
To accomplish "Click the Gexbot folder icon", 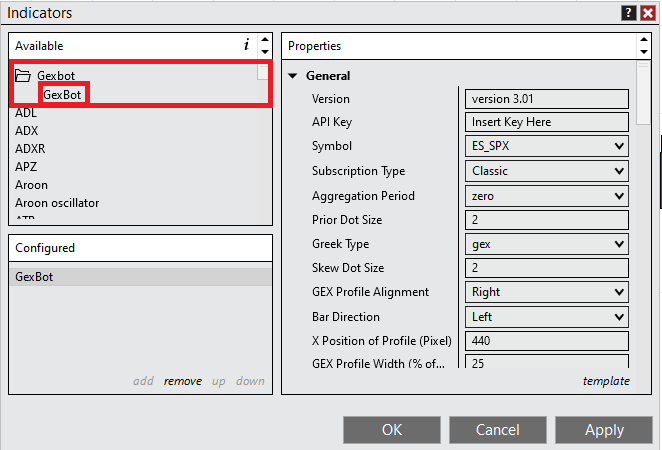I will 23,75.
